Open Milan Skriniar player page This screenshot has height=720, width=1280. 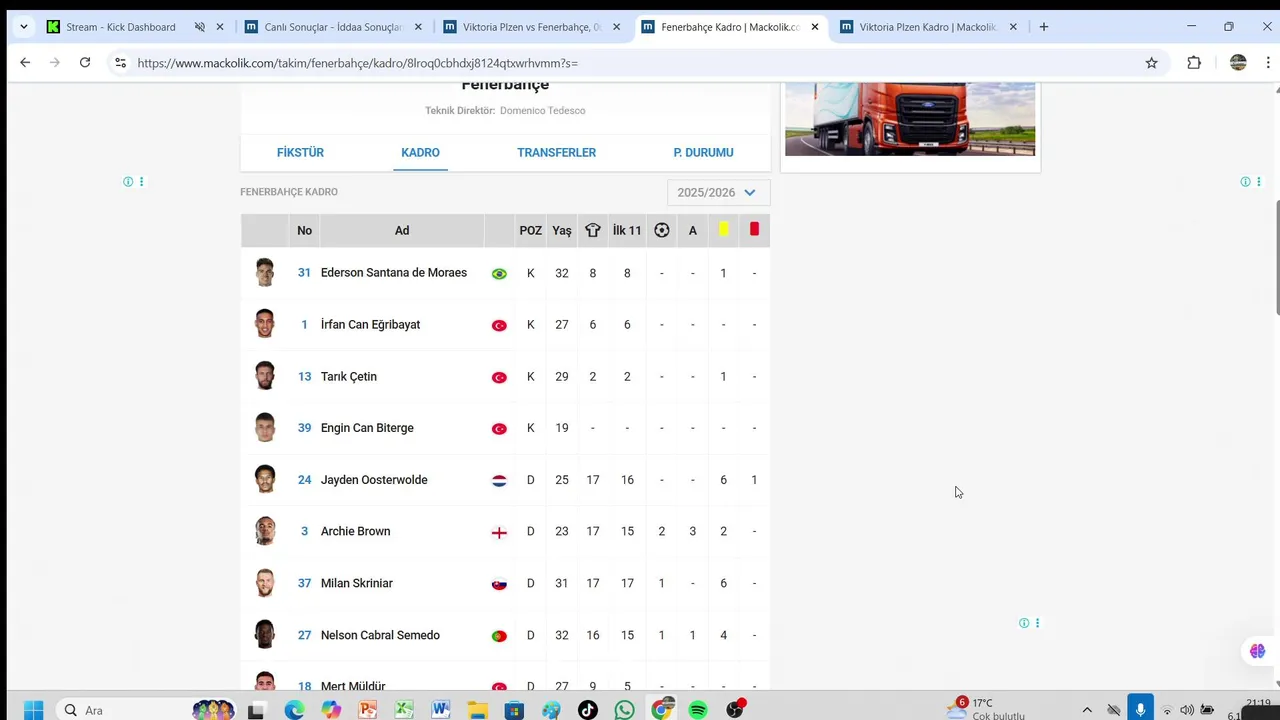click(x=356, y=583)
